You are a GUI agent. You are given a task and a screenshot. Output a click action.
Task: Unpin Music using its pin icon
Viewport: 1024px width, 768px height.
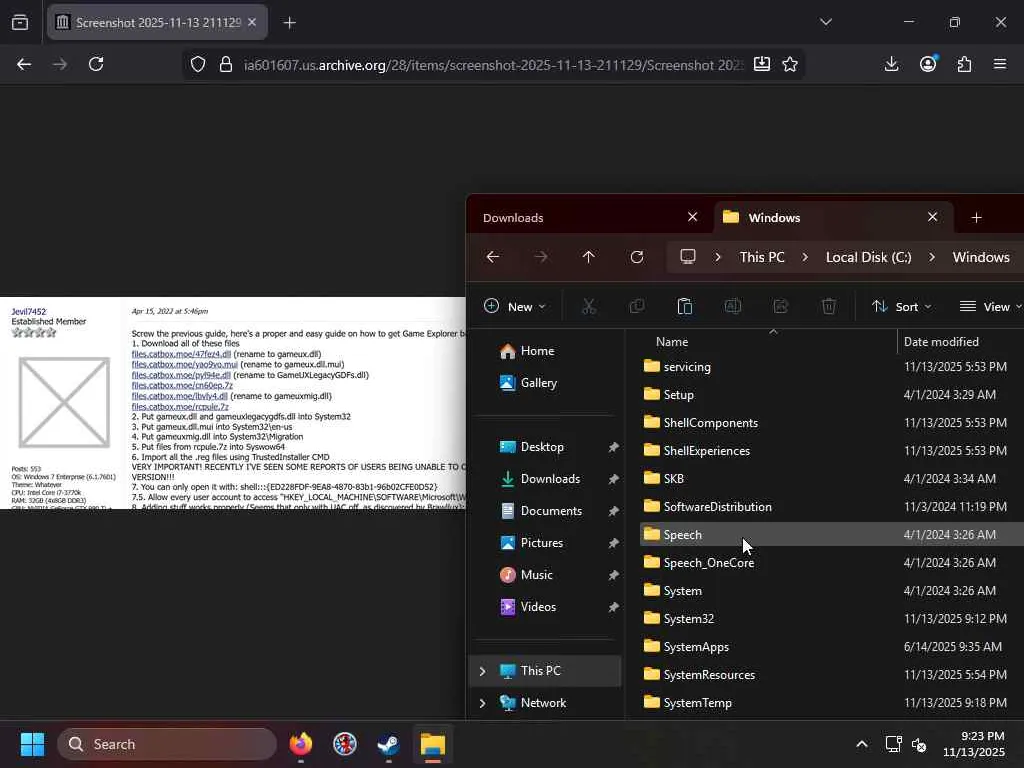[613, 575]
